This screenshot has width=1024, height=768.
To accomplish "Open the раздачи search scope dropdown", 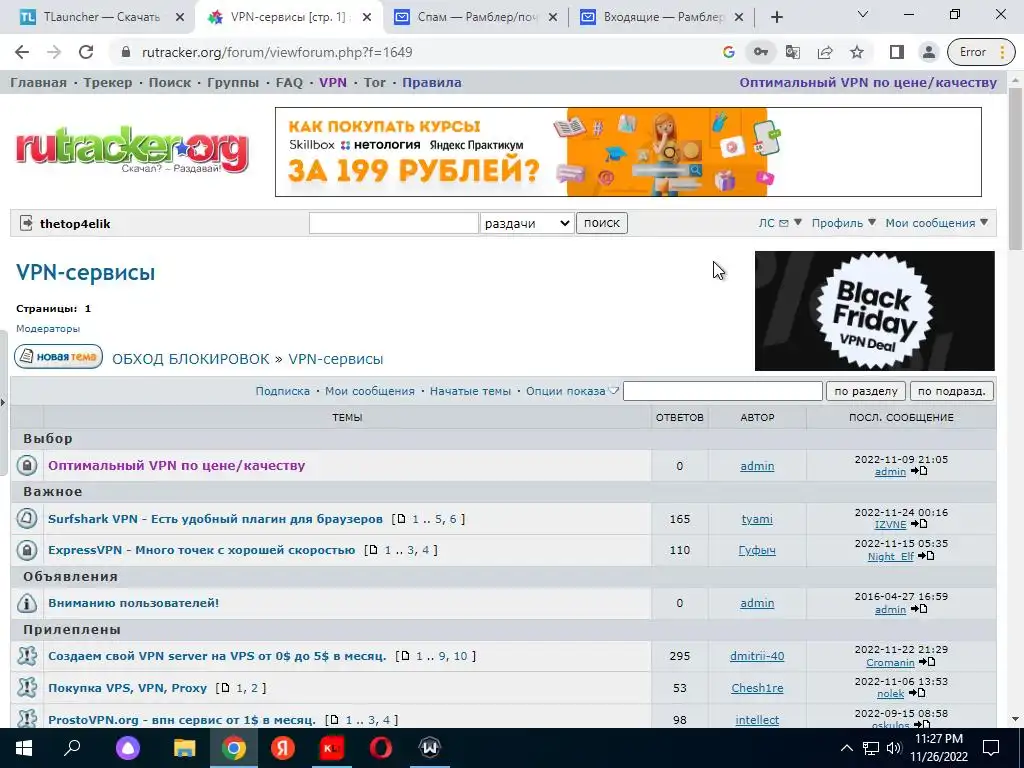I will tap(527, 223).
